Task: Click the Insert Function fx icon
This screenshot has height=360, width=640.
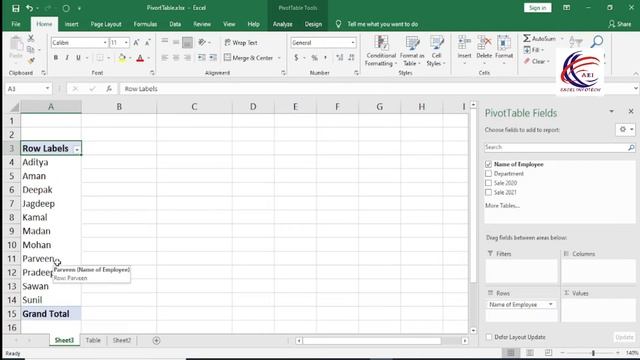Action: [109, 89]
